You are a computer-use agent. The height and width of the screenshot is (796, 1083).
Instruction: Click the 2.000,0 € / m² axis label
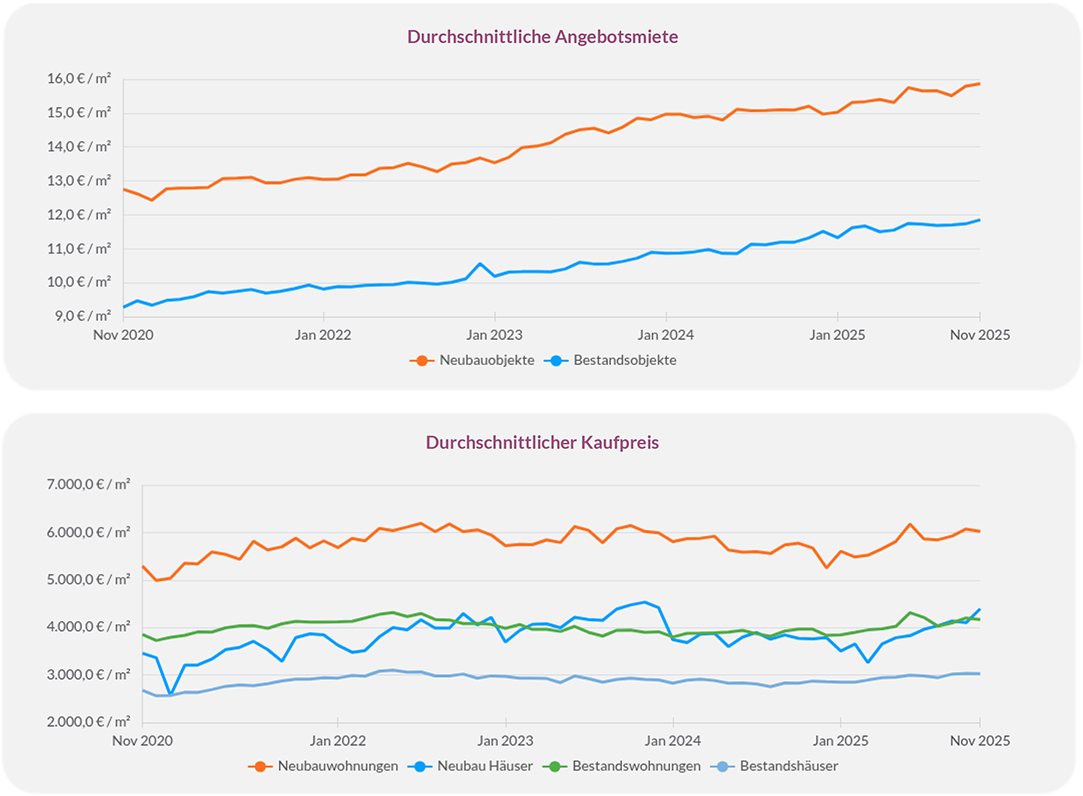88,721
